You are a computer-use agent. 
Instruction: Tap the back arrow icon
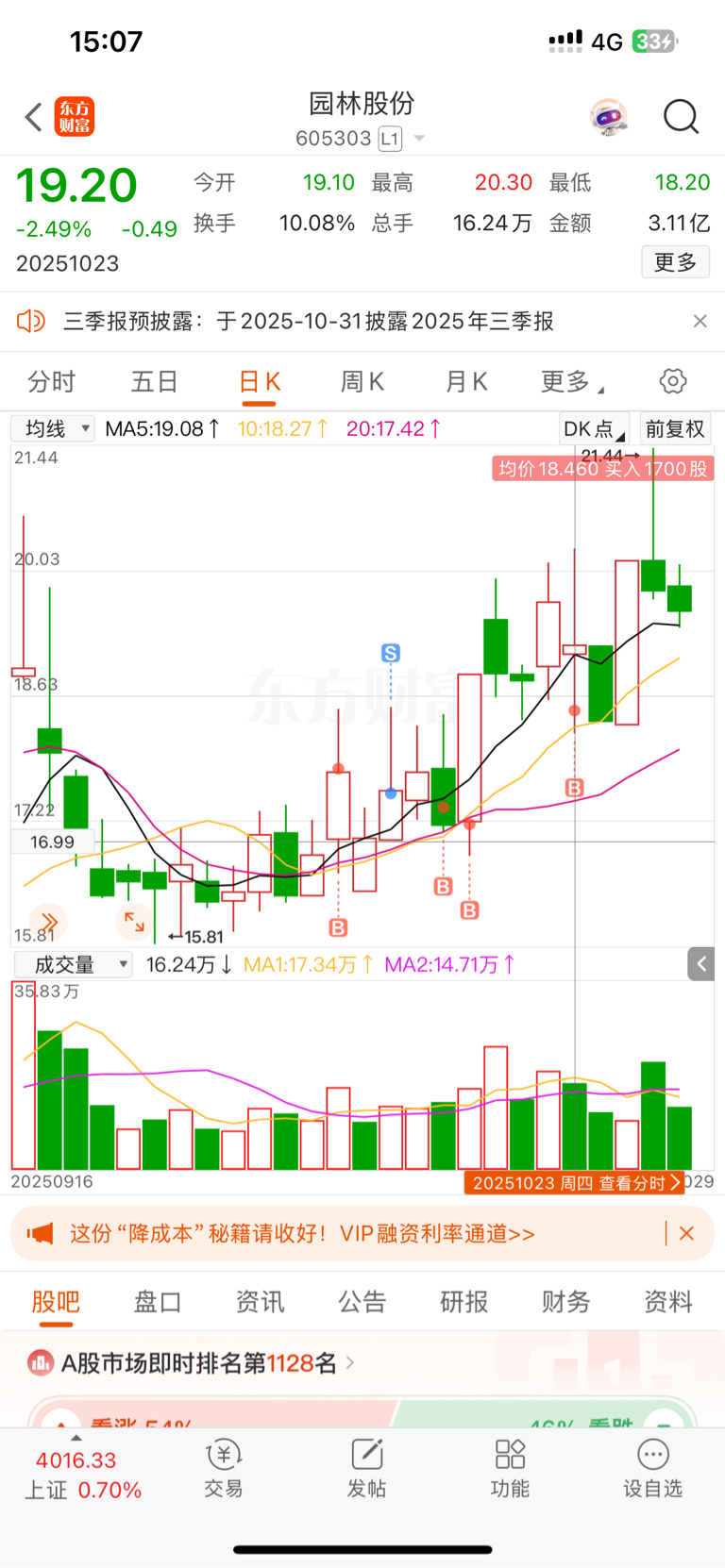pos(34,117)
